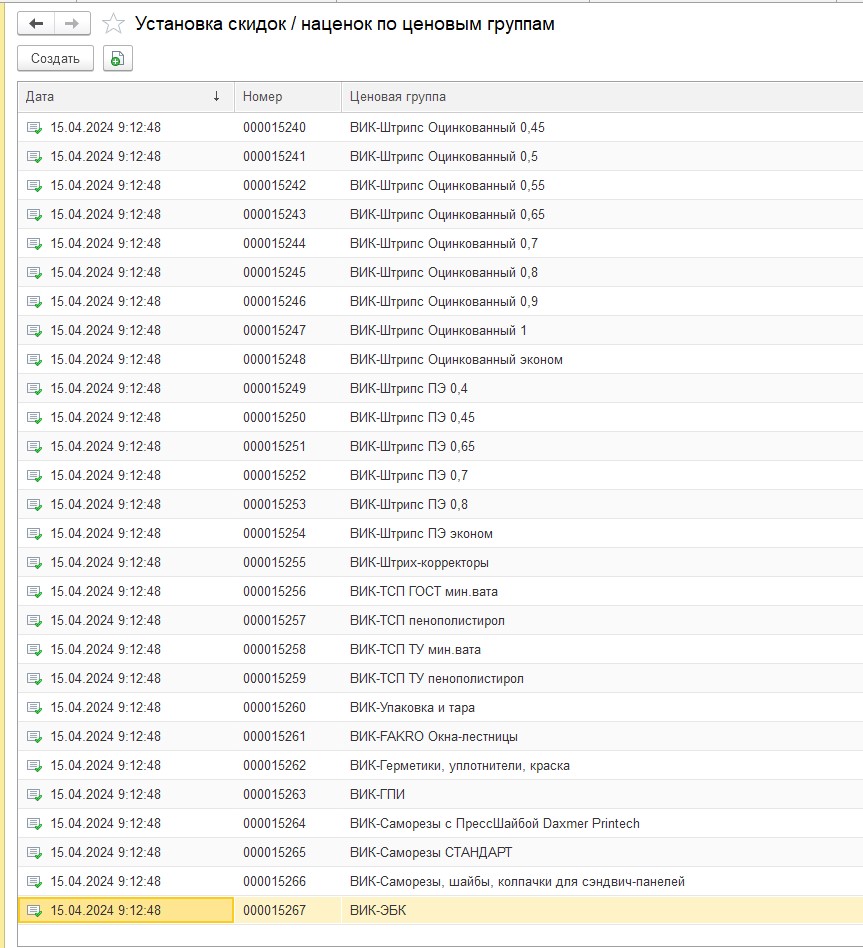Viewport: 863px width, 948px height.
Task: Click number cell 000015250
Action: tap(274, 418)
